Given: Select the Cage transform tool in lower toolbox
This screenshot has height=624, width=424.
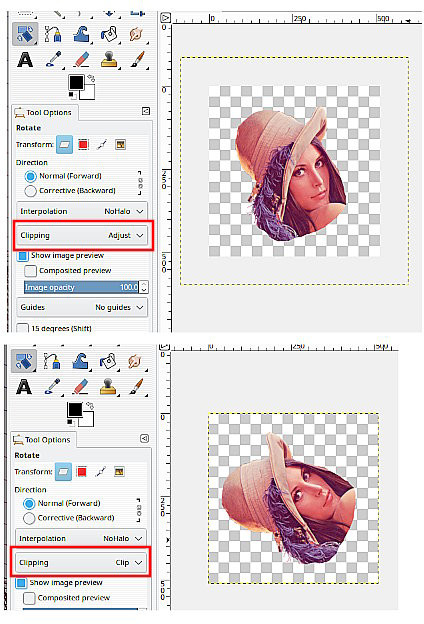Looking at the screenshot, I should coord(53,361).
